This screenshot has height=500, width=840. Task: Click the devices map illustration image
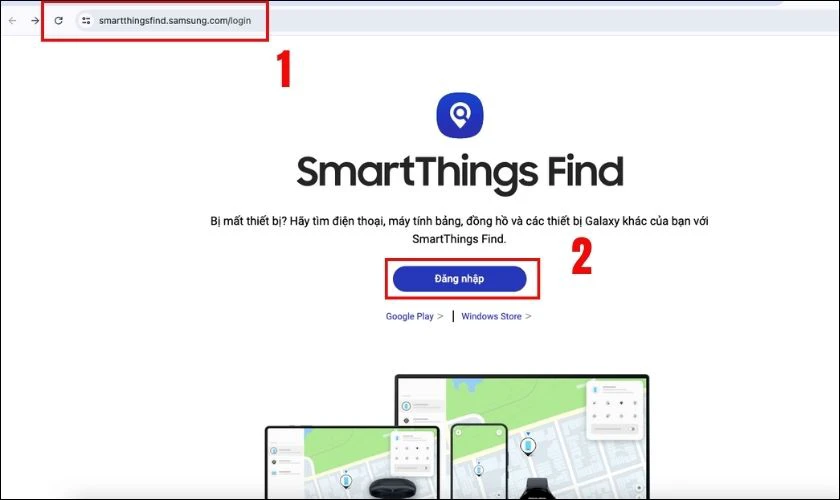pos(457,436)
